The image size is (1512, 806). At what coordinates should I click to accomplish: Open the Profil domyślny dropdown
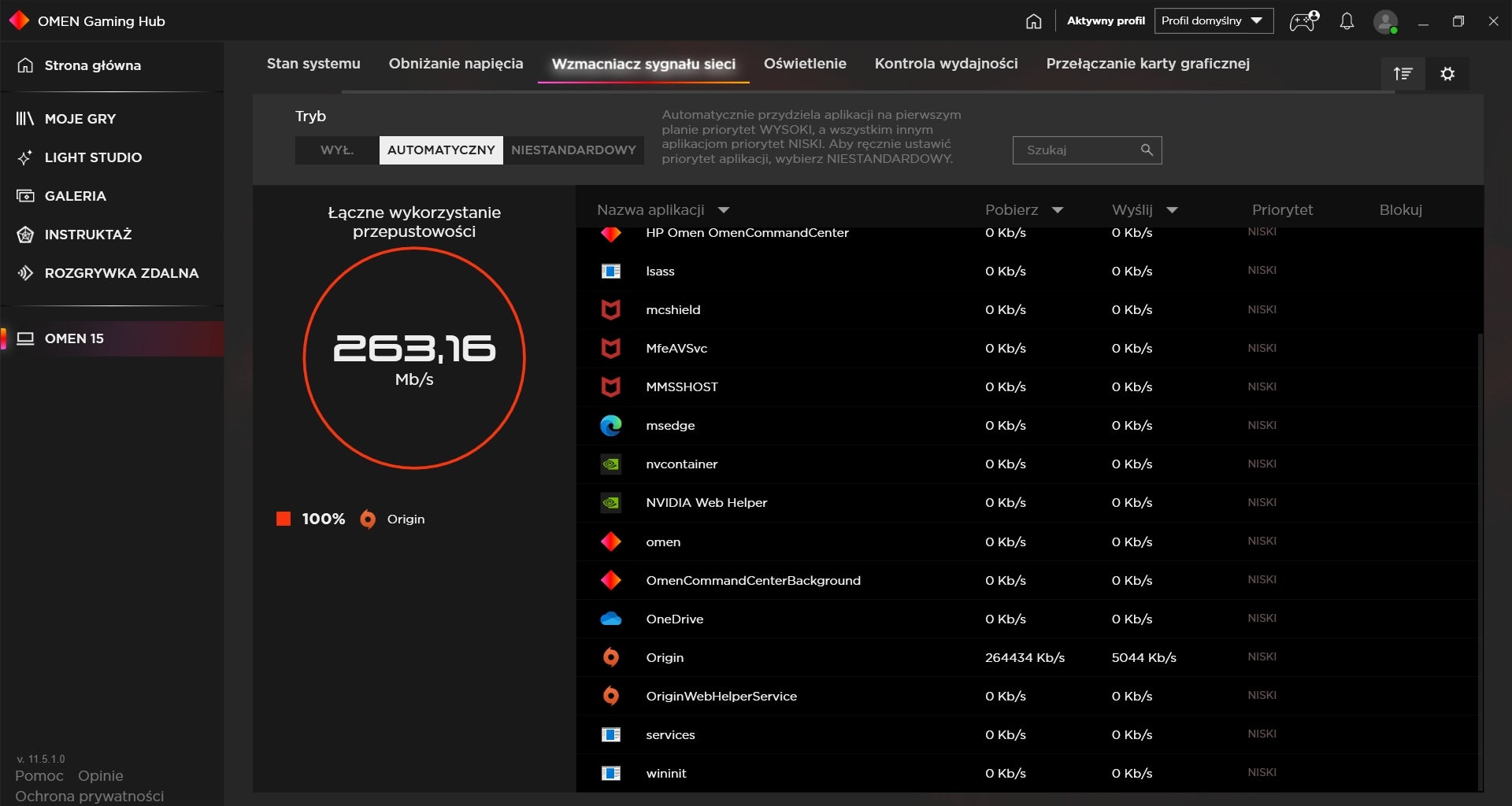1214,21
